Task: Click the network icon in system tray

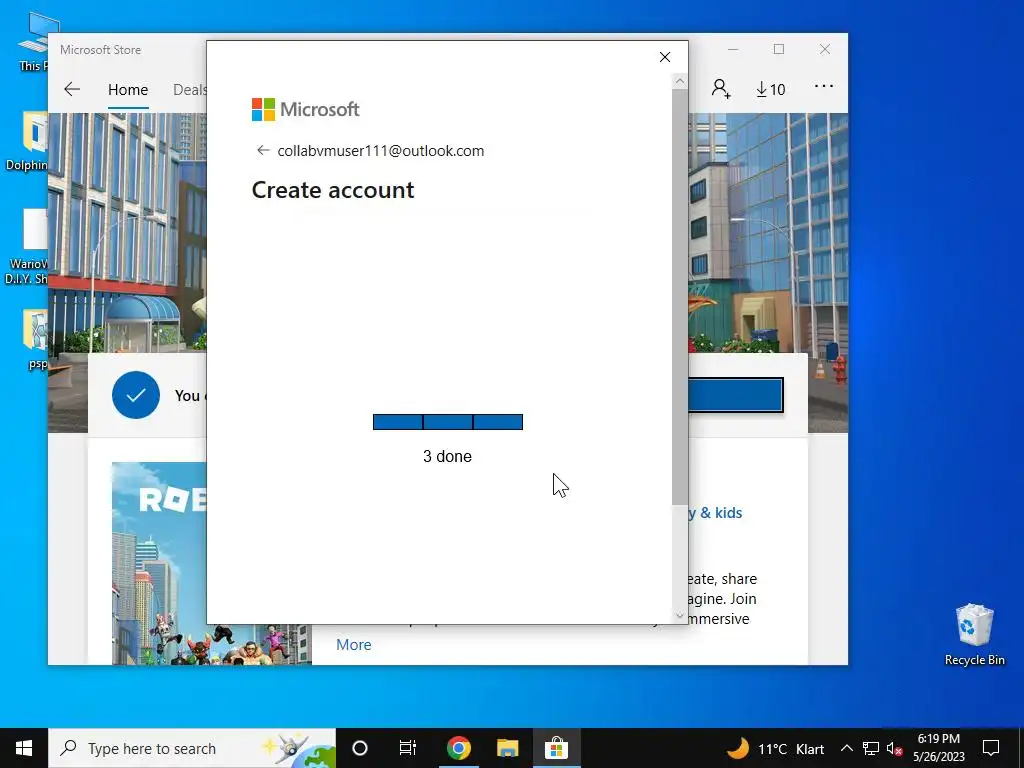Action: (x=871, y=748)
